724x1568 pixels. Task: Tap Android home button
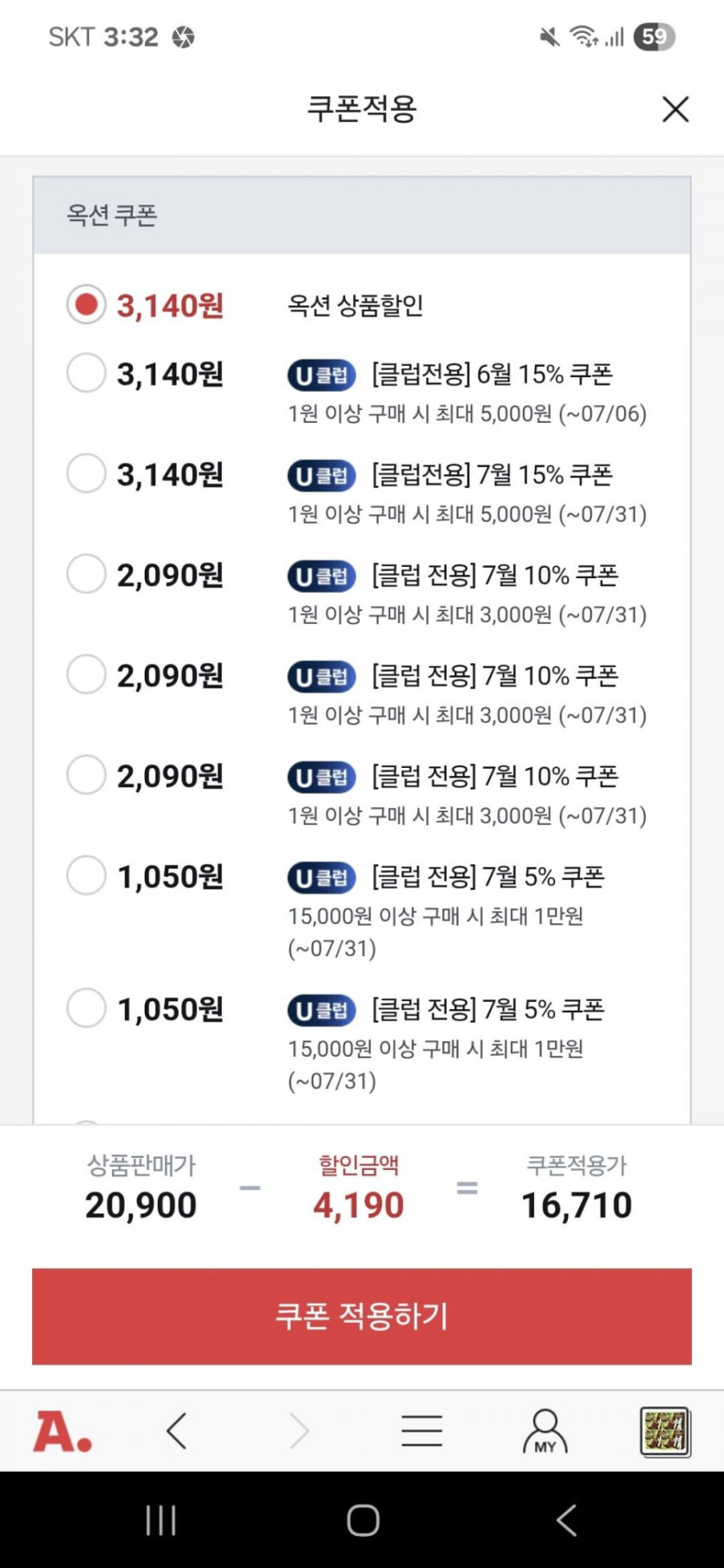tap(362, 1519)
